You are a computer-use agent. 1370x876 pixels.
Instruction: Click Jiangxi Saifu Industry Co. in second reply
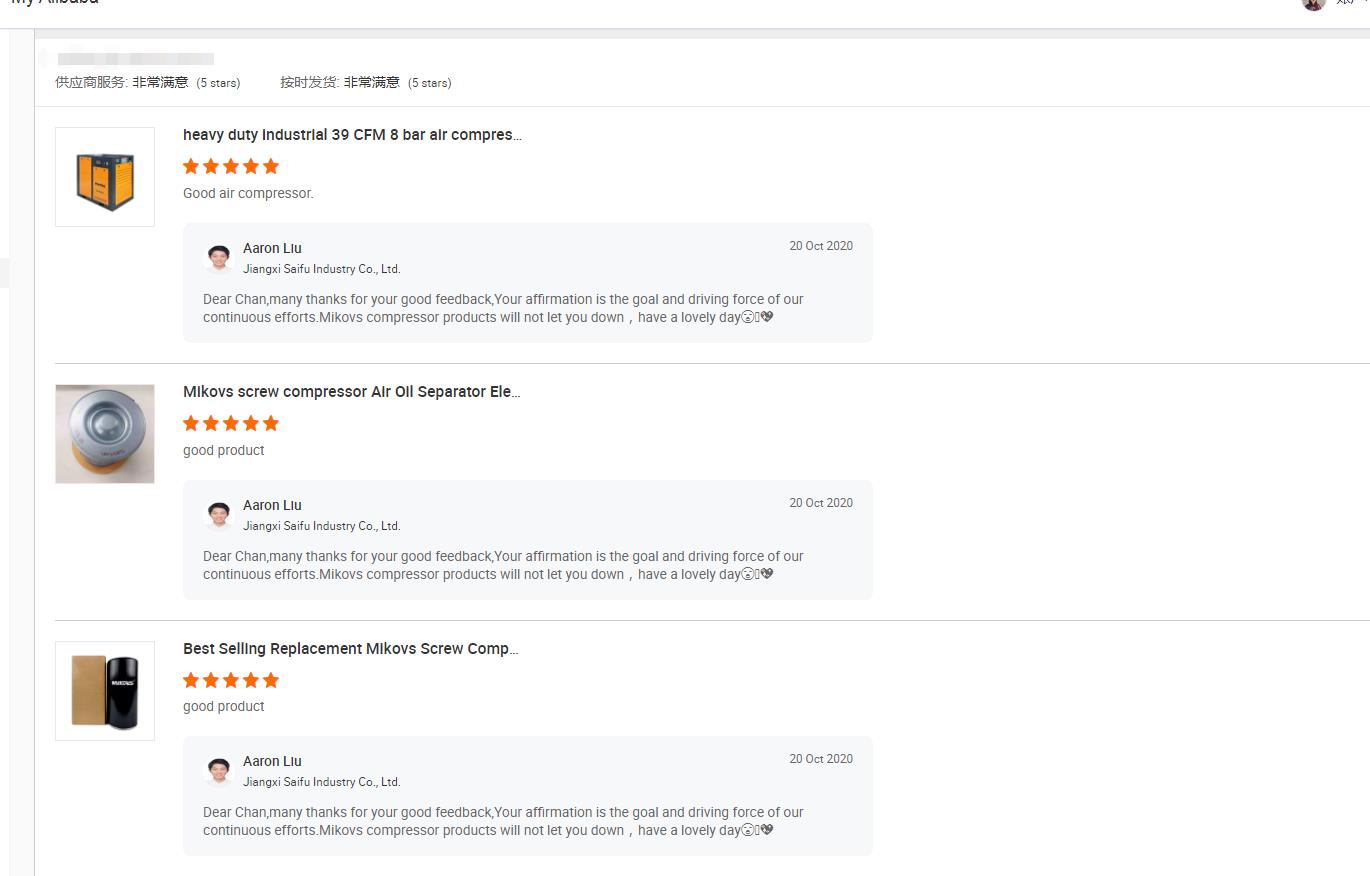coord(321,526)
